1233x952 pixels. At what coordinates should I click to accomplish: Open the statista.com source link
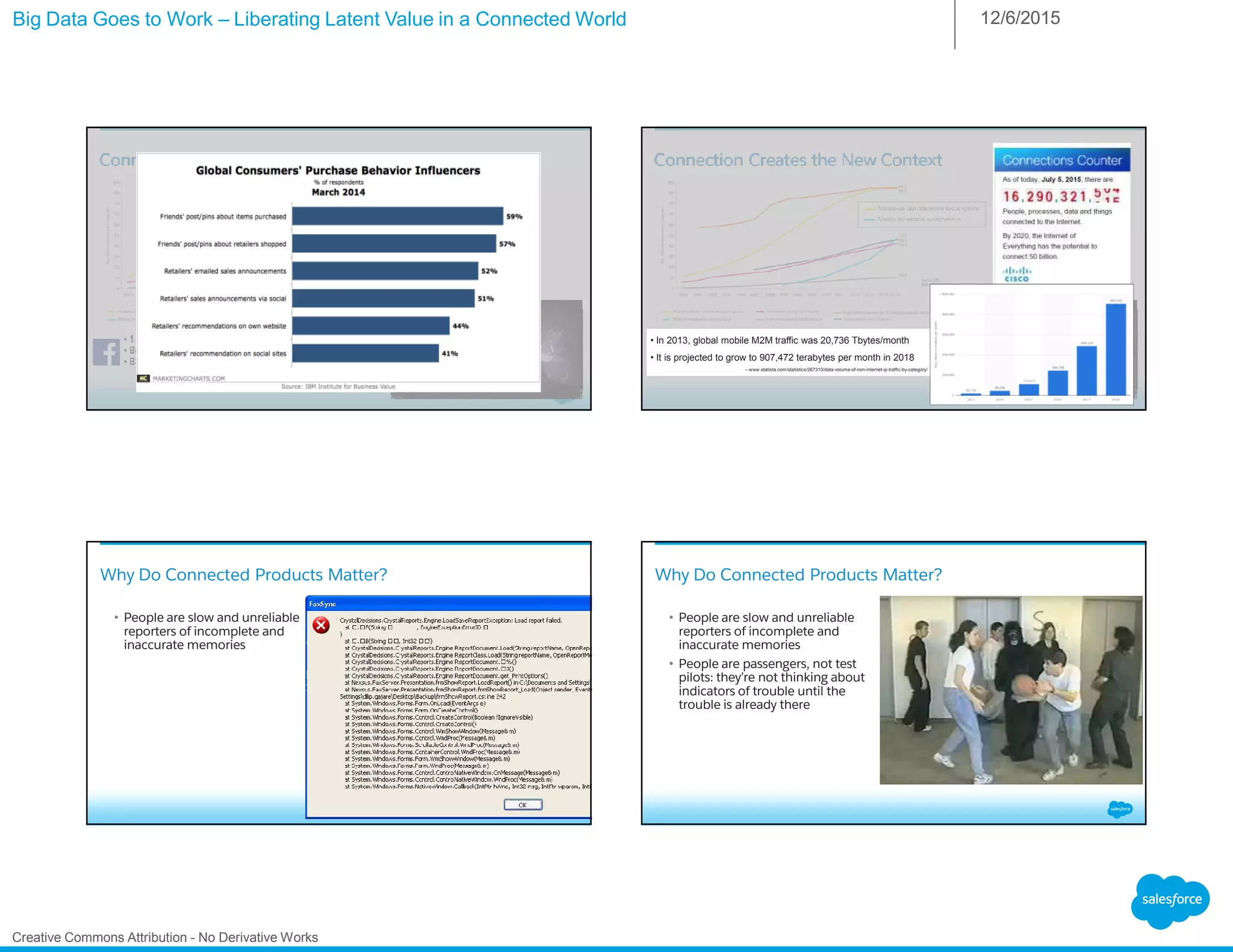point(837,369)
